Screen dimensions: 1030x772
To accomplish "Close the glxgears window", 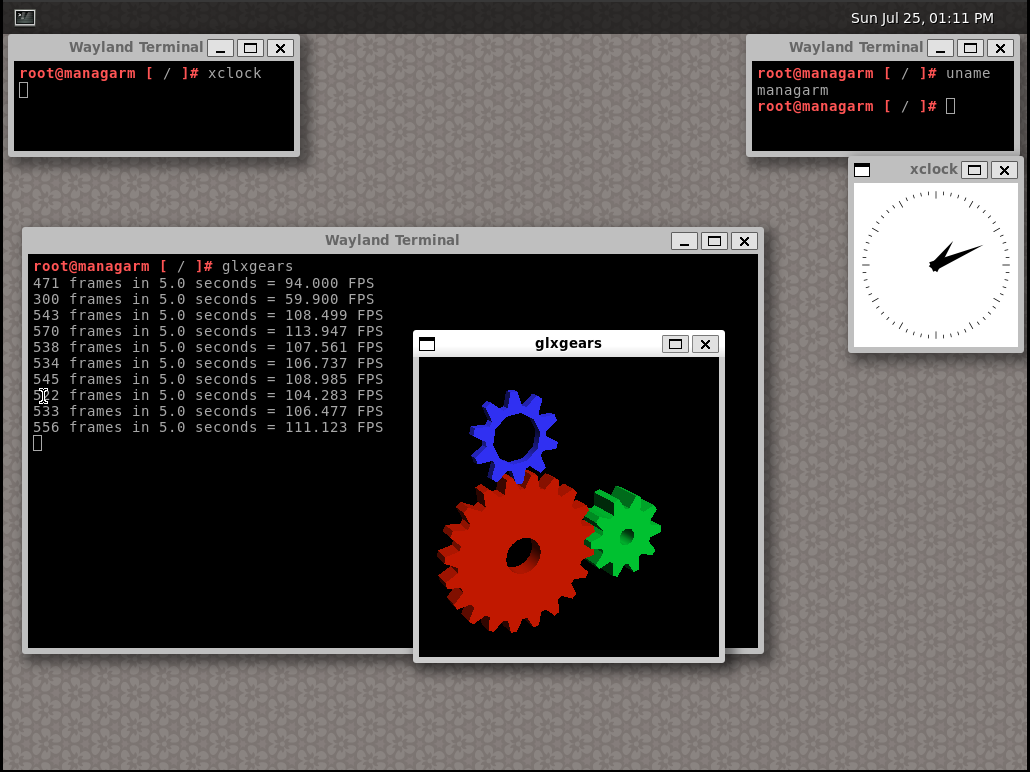I will (705, 344).
